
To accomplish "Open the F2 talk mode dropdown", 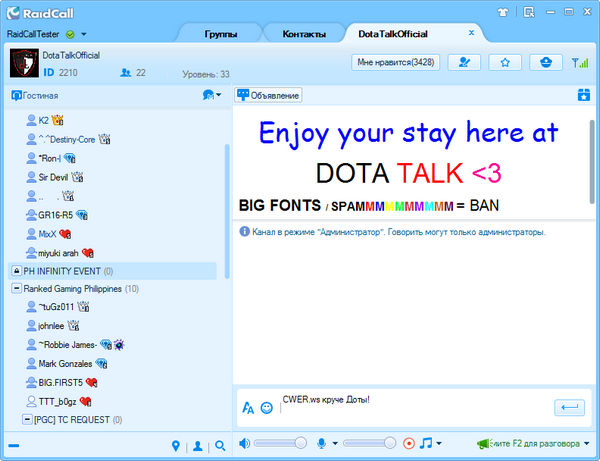I will [x=587, y=444].
